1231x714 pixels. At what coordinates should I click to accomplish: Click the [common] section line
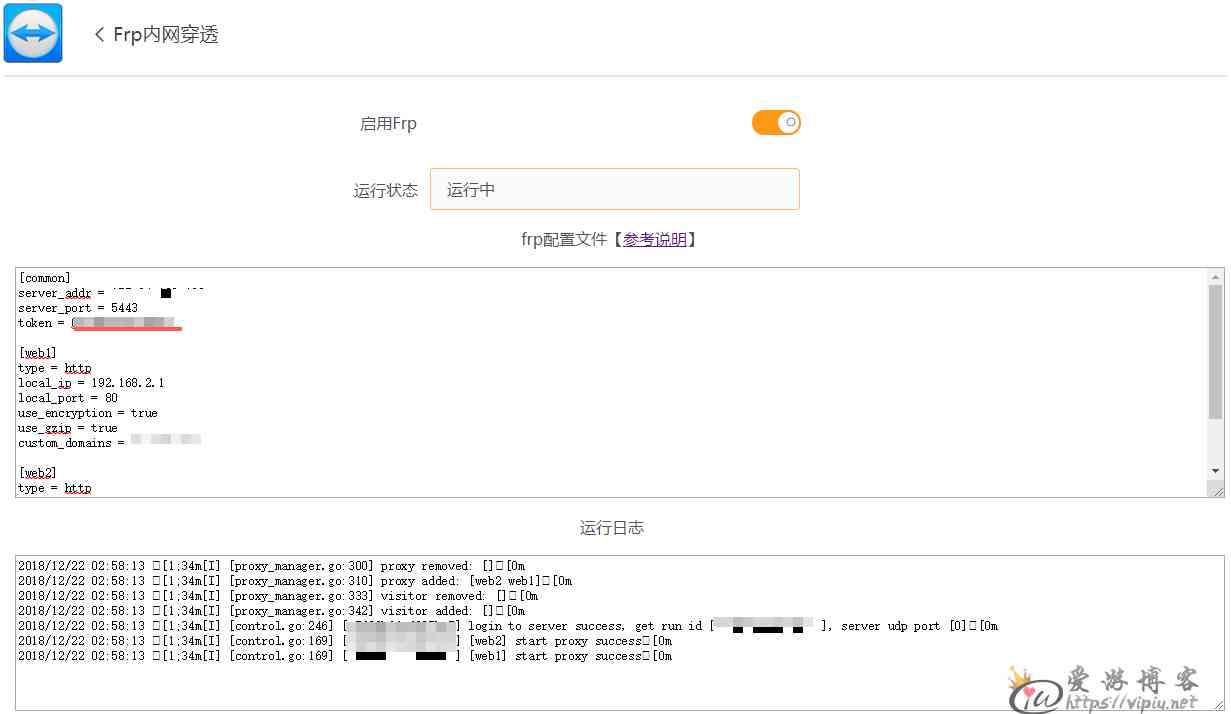point(45,278)
